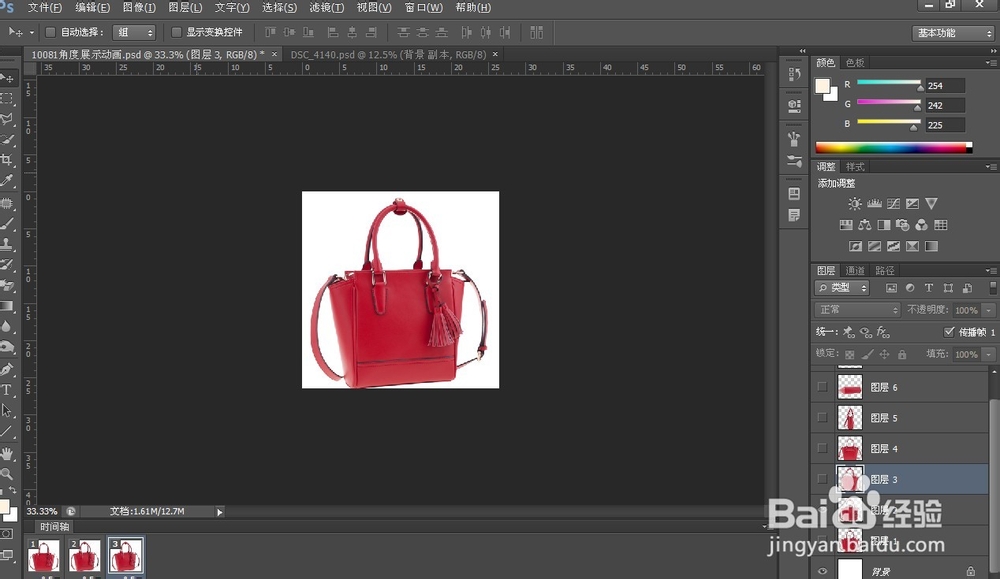Click the lock transparency icon in Layers panel
Image resolution: width=1000 pixels, height=579 pixels.
(x=850, y=354)
